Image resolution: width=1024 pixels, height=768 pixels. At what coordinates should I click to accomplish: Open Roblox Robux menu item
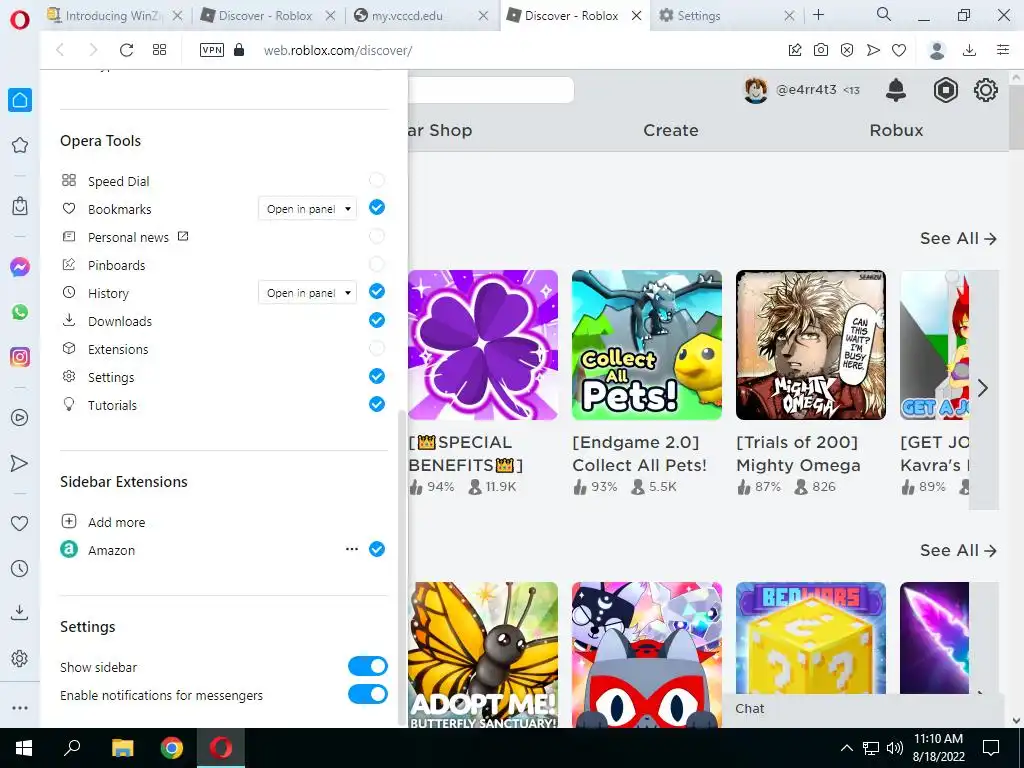pos(896,130)
